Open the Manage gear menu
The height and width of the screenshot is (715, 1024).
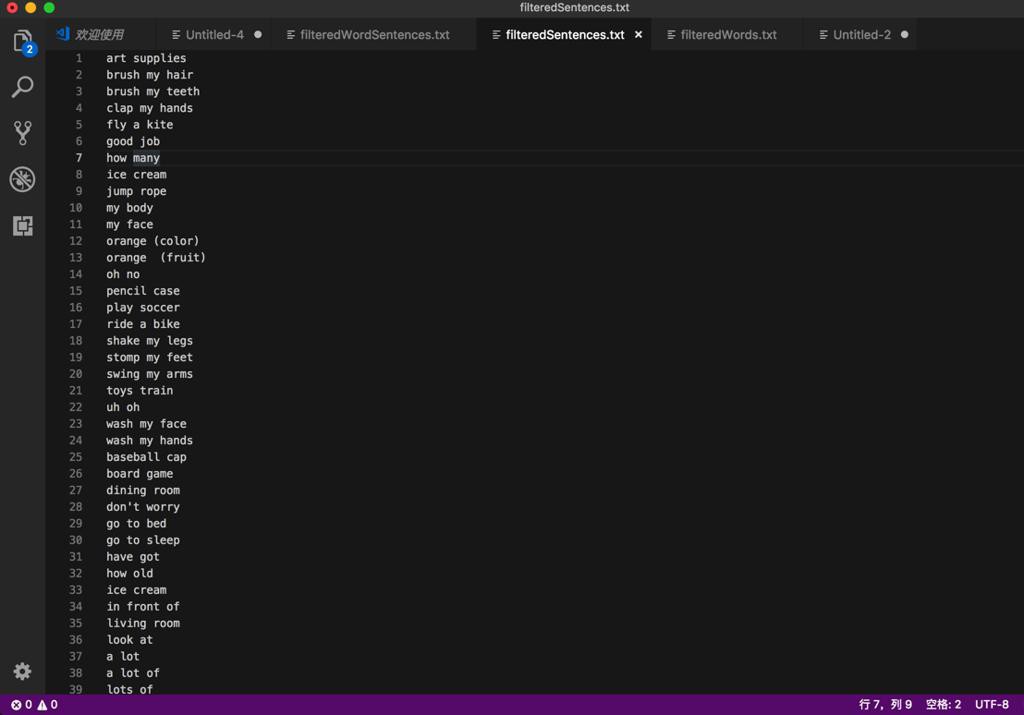tap(23, 671)
